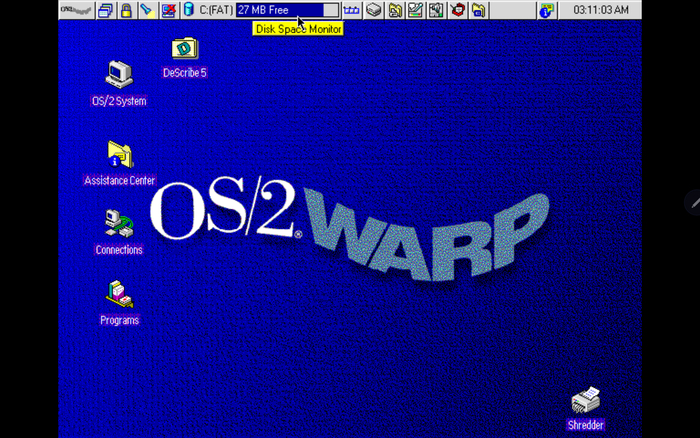Click the Shut Down icon with red X
700x438 pixels.
tap(168, 10)
